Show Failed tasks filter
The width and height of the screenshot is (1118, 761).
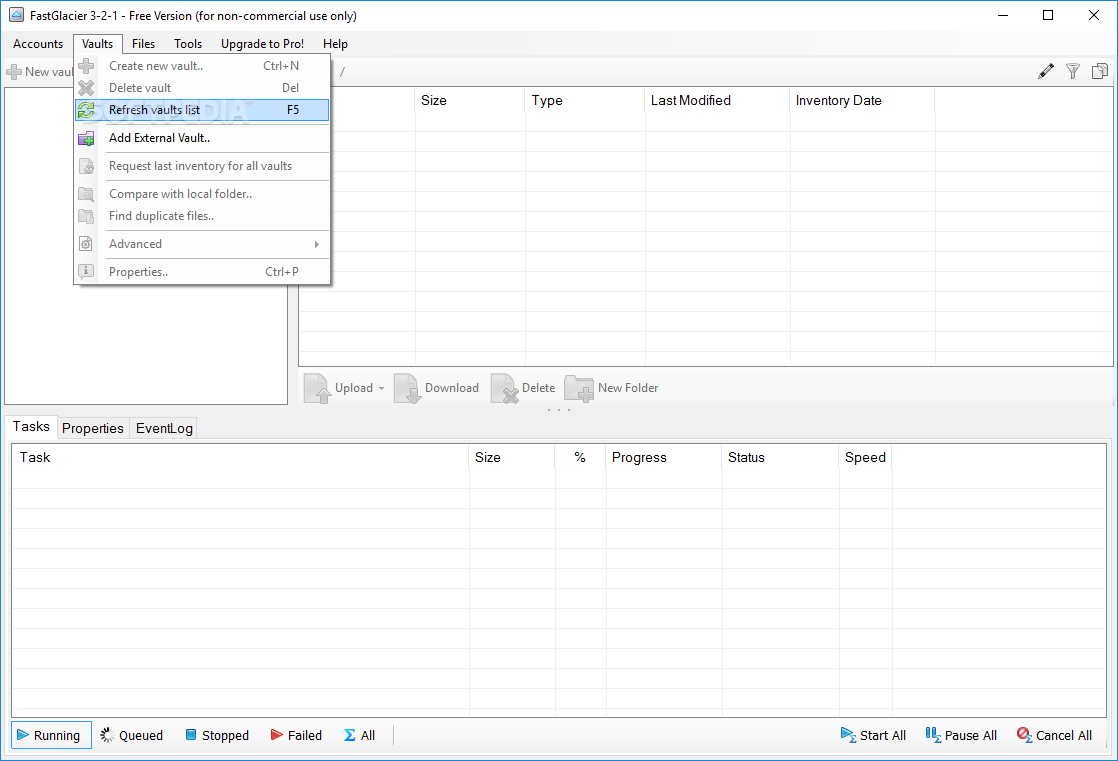[297, 735]
